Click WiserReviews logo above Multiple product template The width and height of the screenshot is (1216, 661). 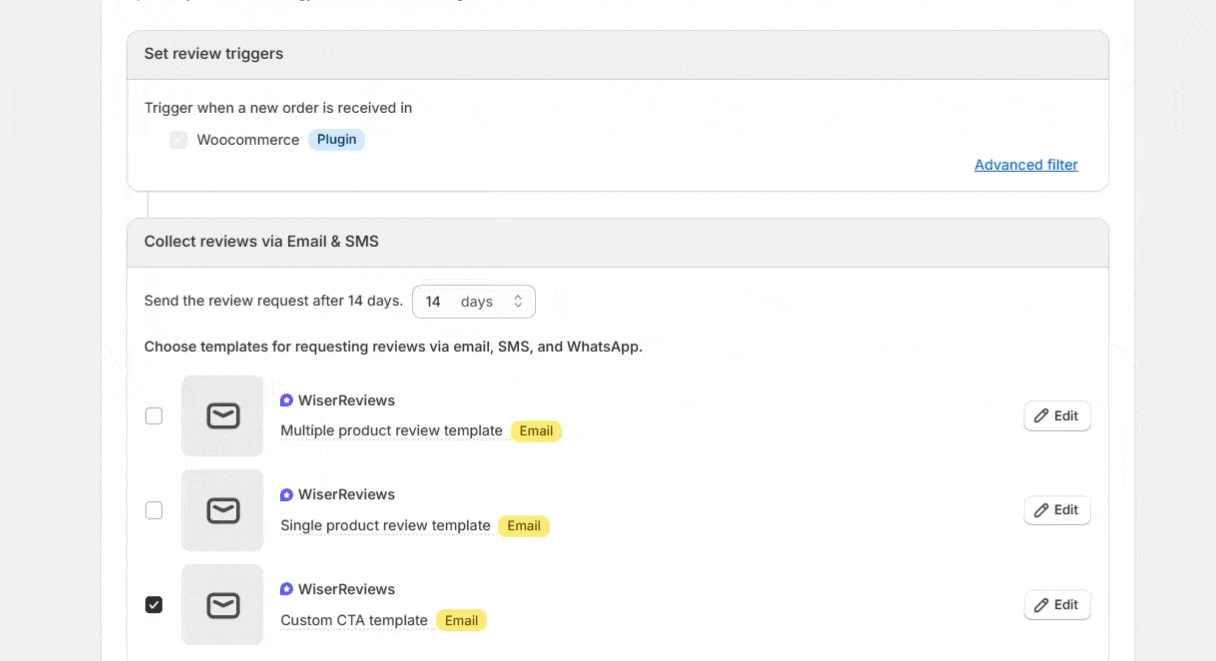[287, 400]
